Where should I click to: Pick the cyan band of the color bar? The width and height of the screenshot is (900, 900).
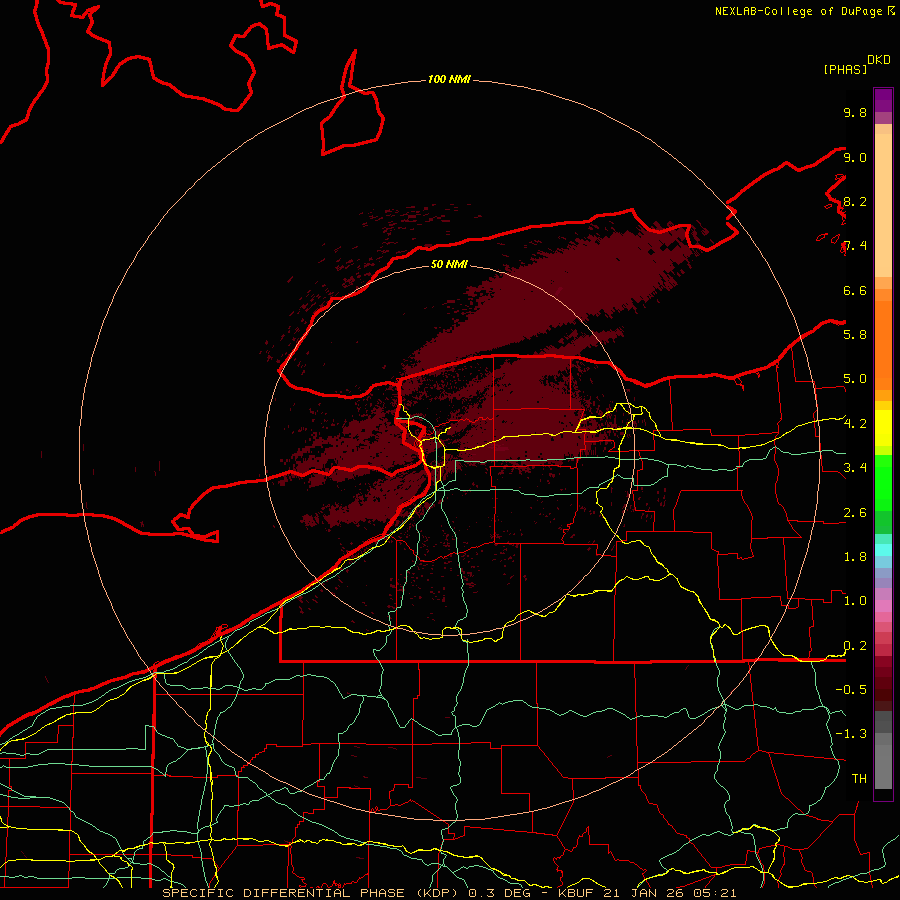click(883, 550)
